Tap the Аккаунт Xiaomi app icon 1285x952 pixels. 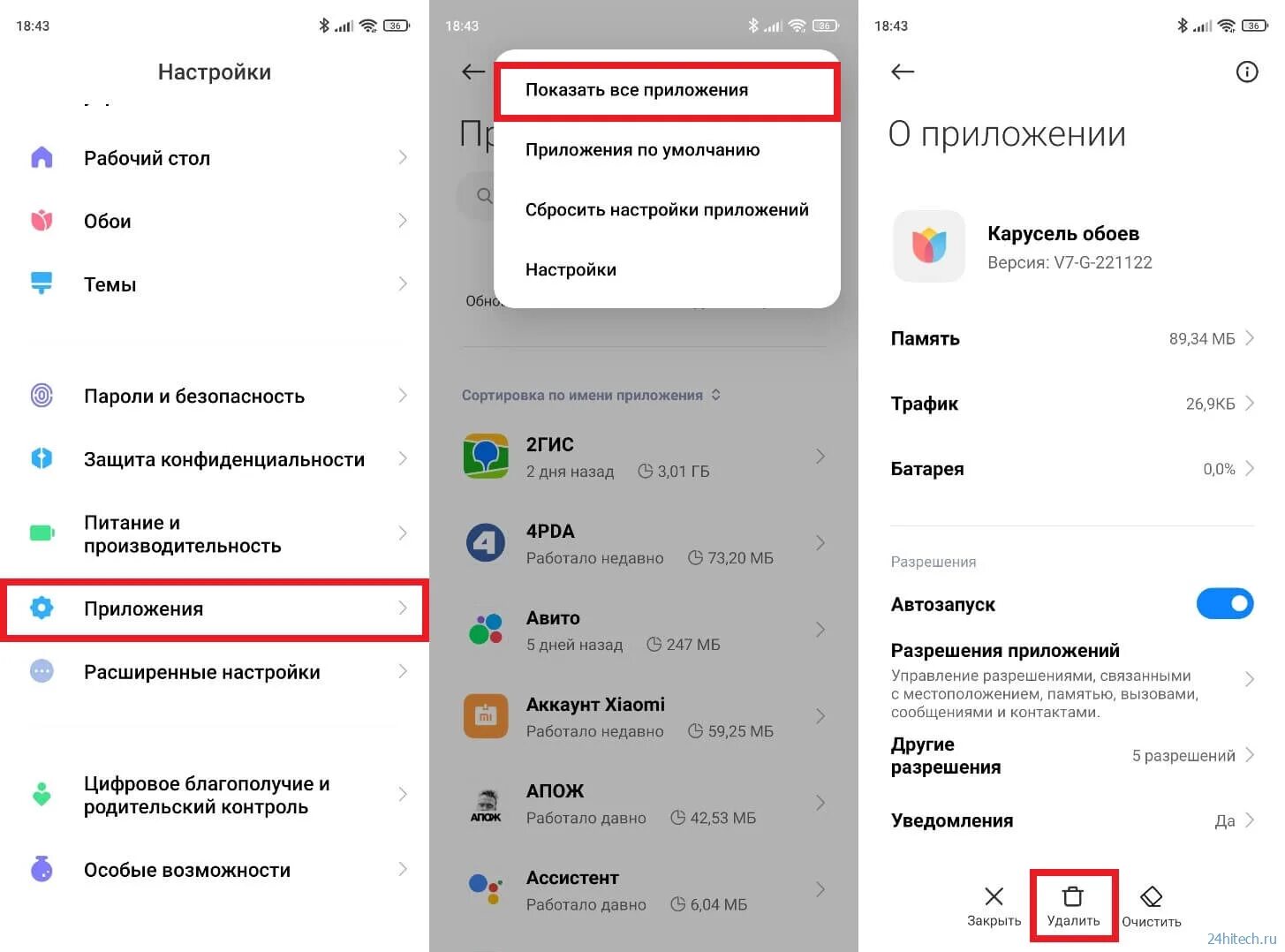(x=486, y=716)
